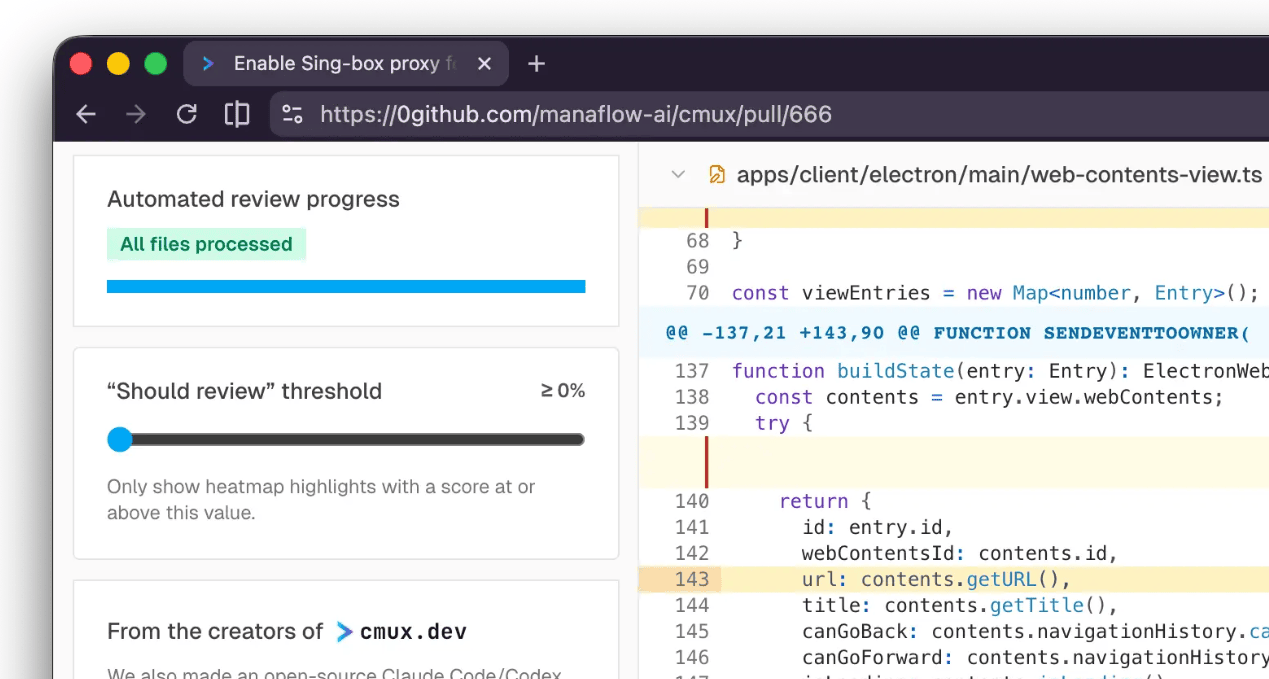View site information icon in address bar
Viewport: 1269px width, 679px height.
(292, 114)
